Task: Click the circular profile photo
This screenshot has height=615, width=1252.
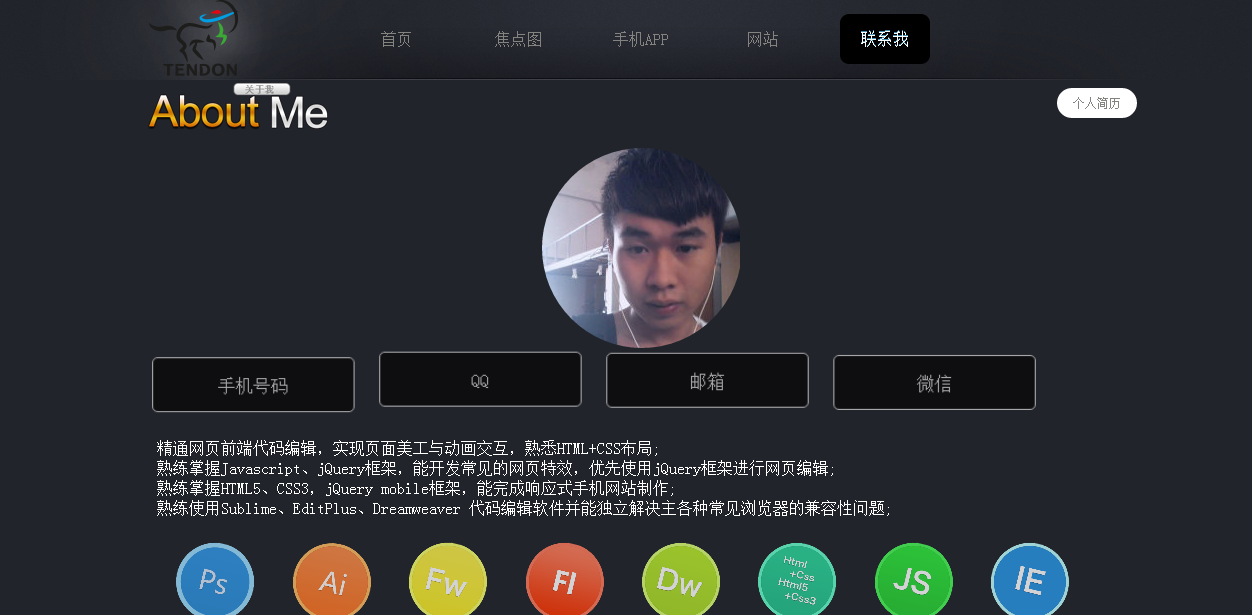Action: (641, 248)
